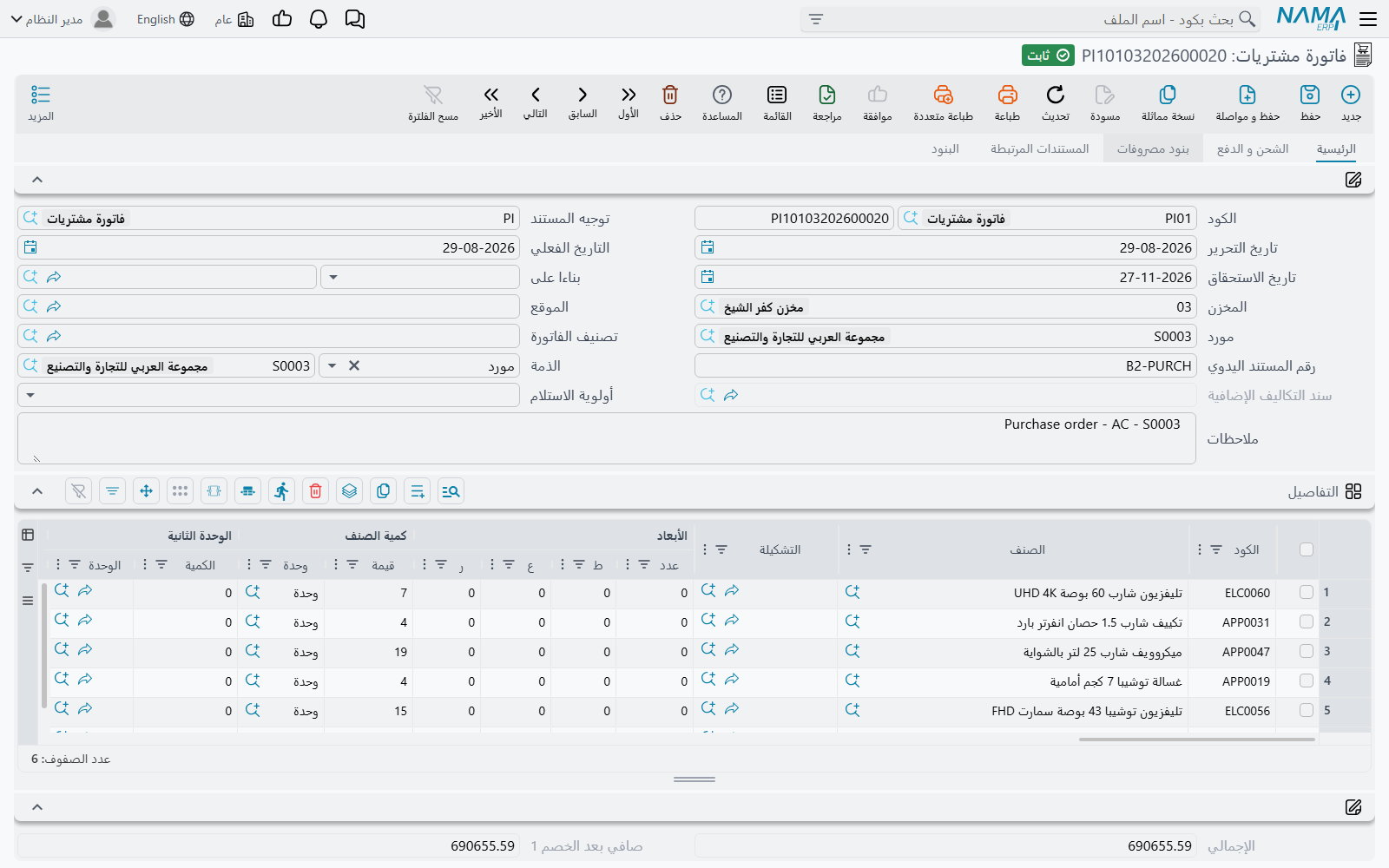
Task: Open the chat messages icon
Action: (355, 19)
